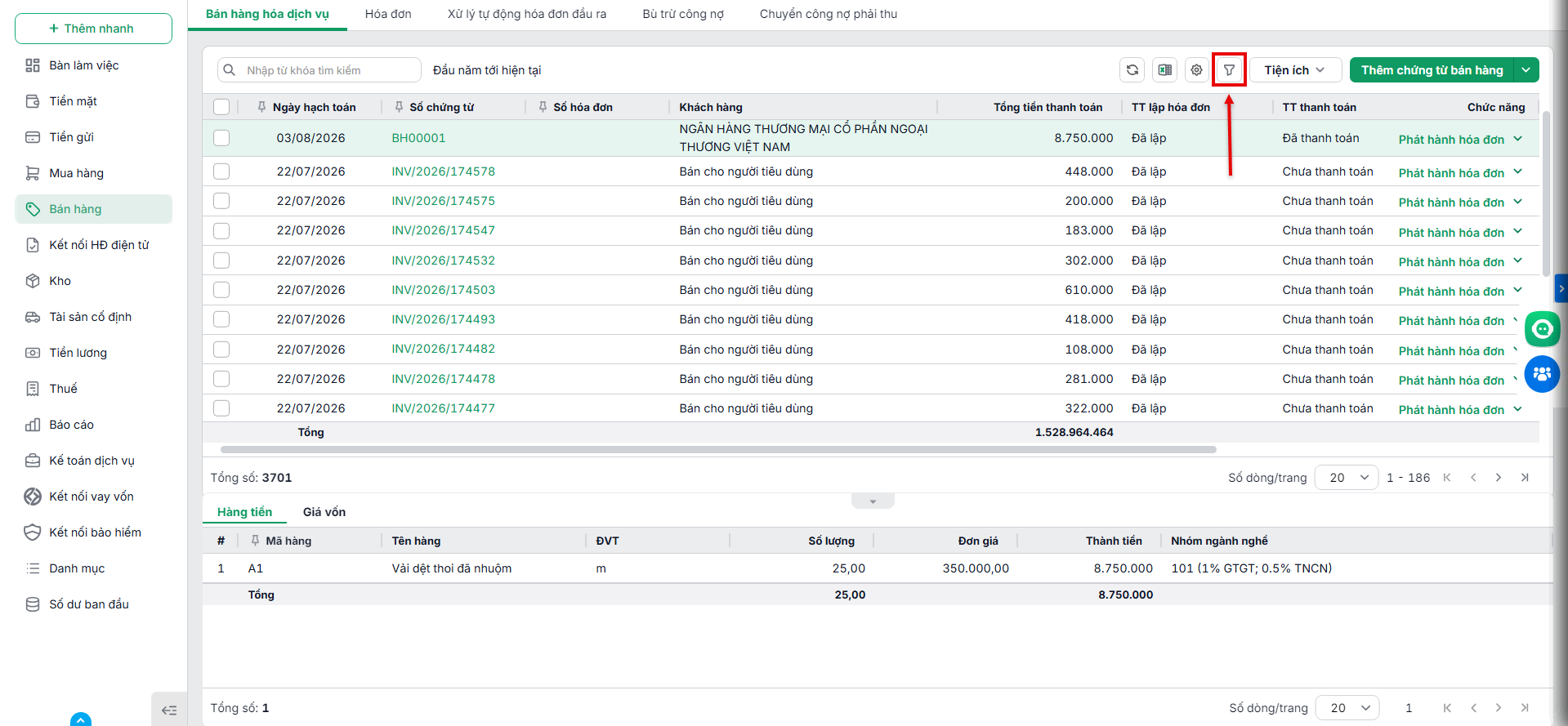Open Tiền lương icon
This screenshot has width=1568, height=726.
pos(33,353)
